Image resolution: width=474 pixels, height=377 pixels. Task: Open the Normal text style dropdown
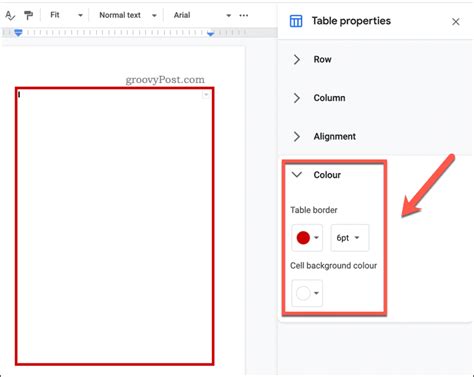coord(128,15)
